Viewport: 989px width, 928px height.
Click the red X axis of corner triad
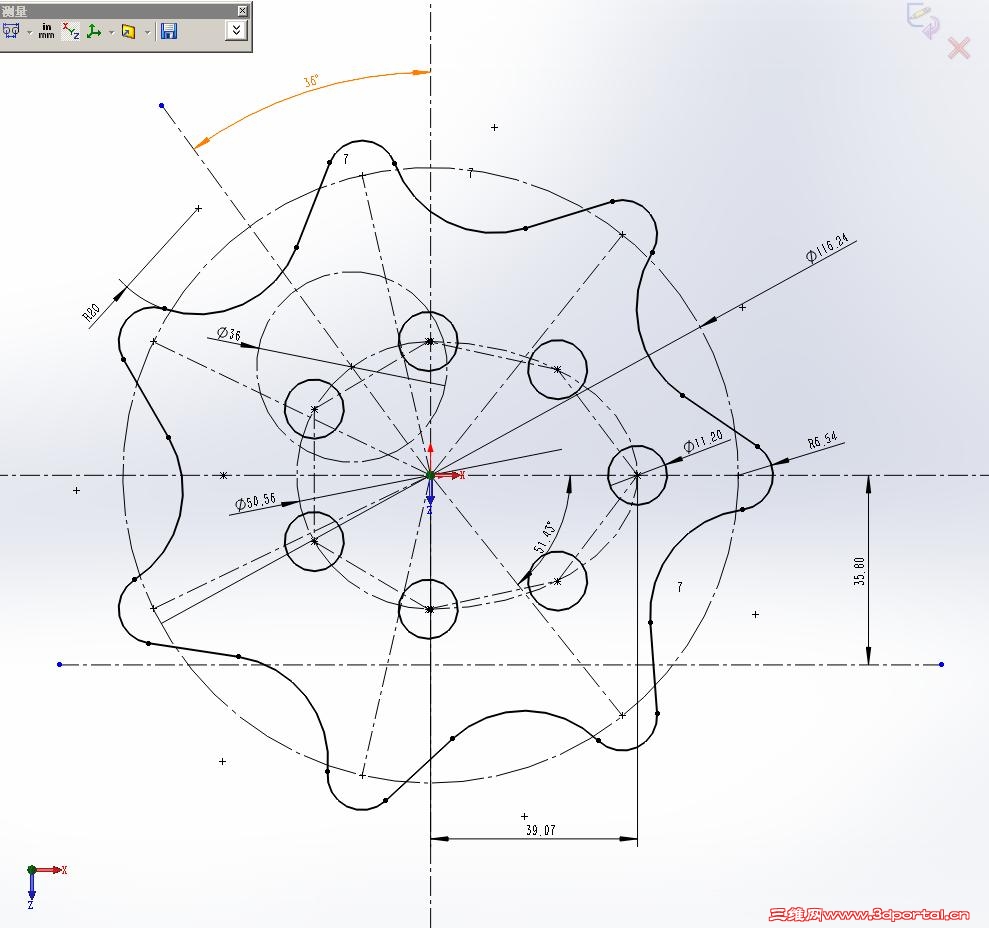click(51, 870)
